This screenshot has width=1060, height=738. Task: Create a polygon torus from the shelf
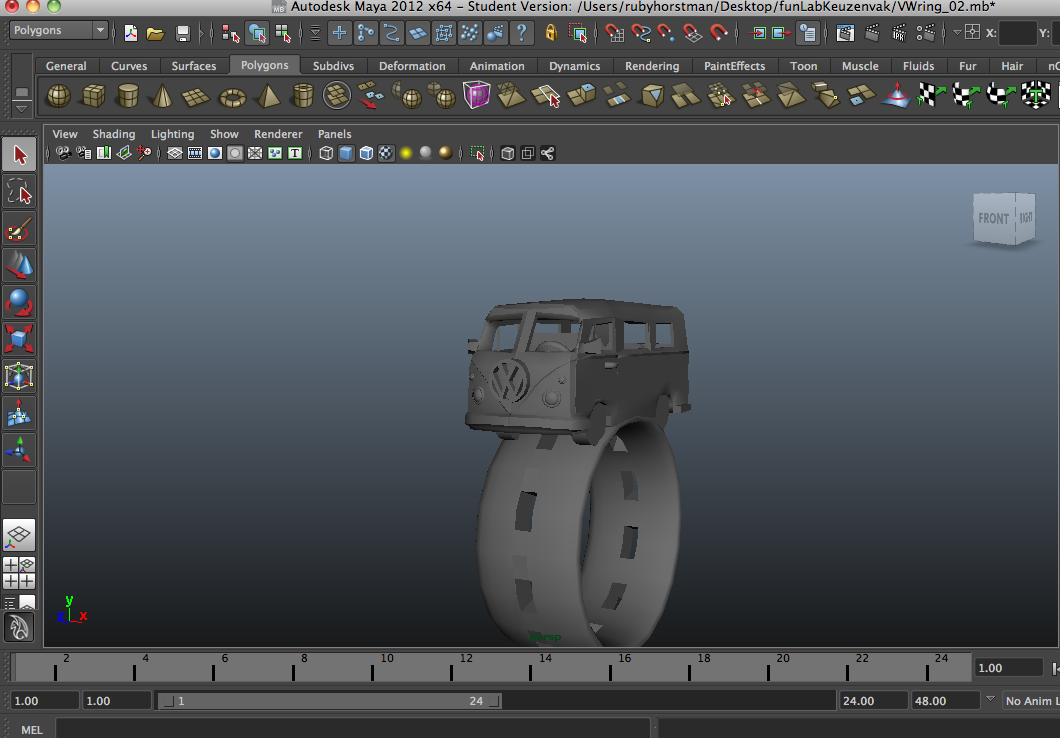point(232,96)
